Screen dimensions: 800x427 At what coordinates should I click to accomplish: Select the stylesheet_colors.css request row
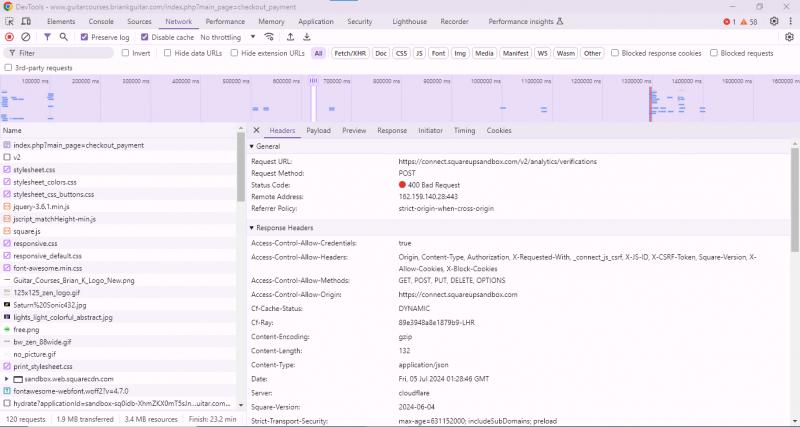click(x=119, y=182)
